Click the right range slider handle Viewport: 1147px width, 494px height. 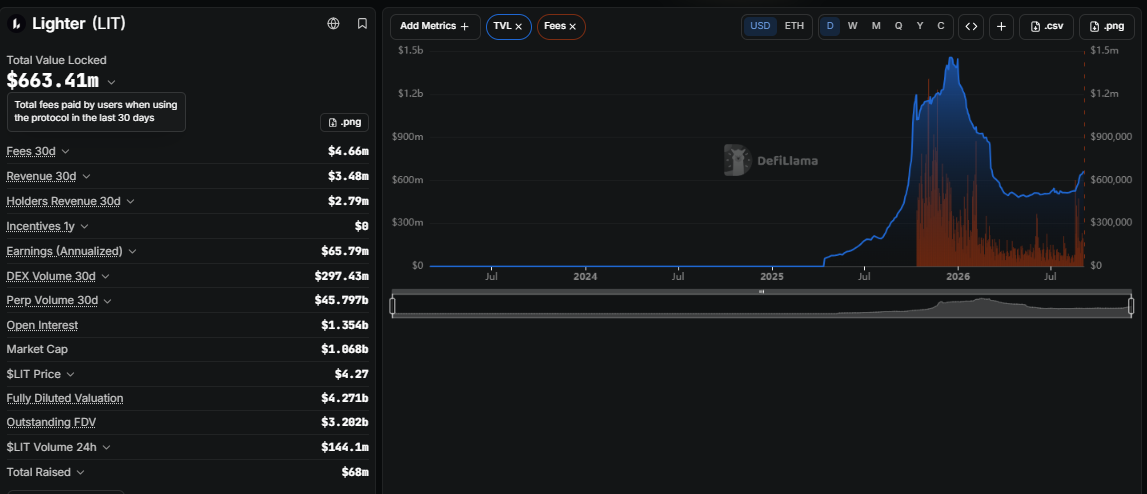tap(1131, 306)
